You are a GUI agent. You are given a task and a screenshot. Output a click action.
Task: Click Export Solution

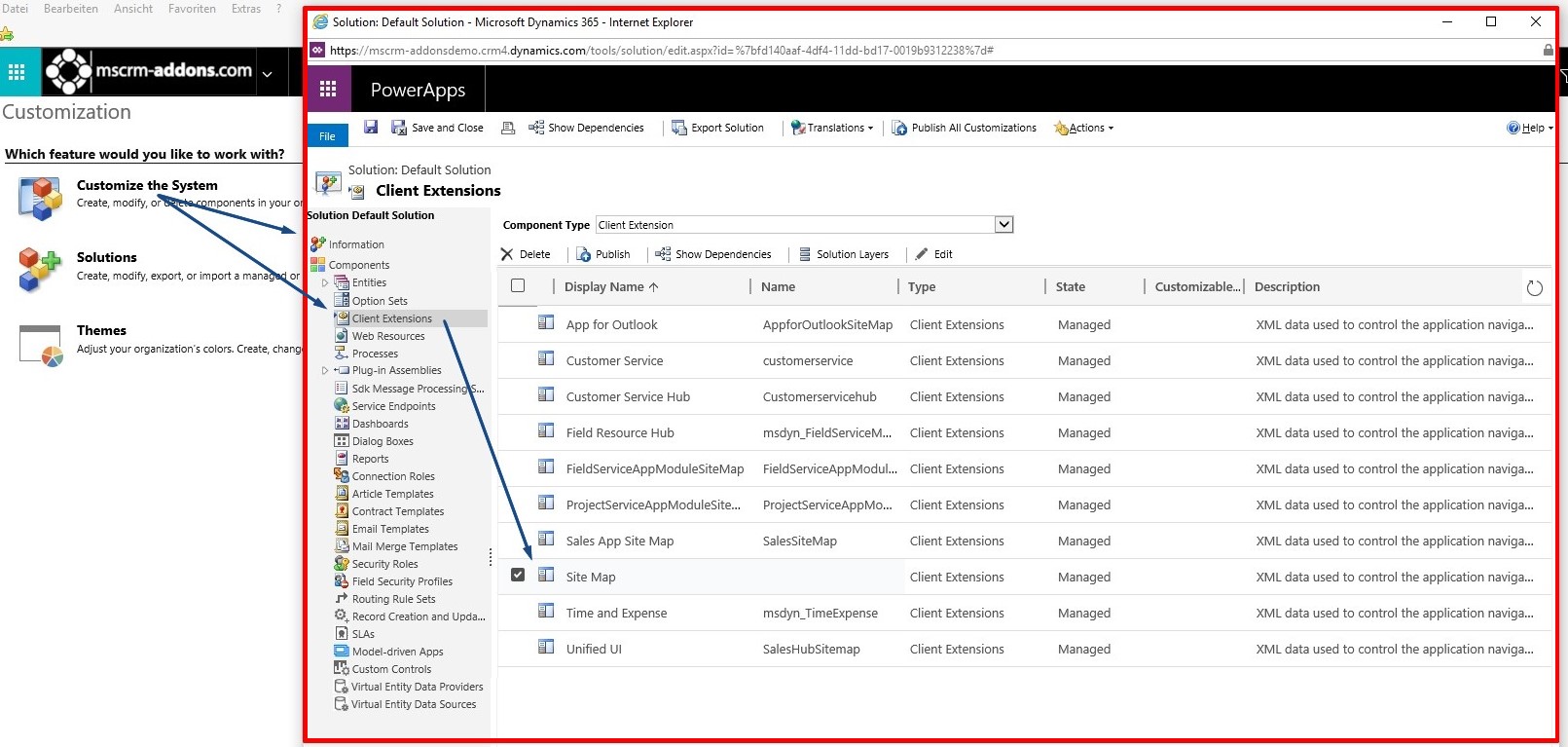tap(717, 128)
